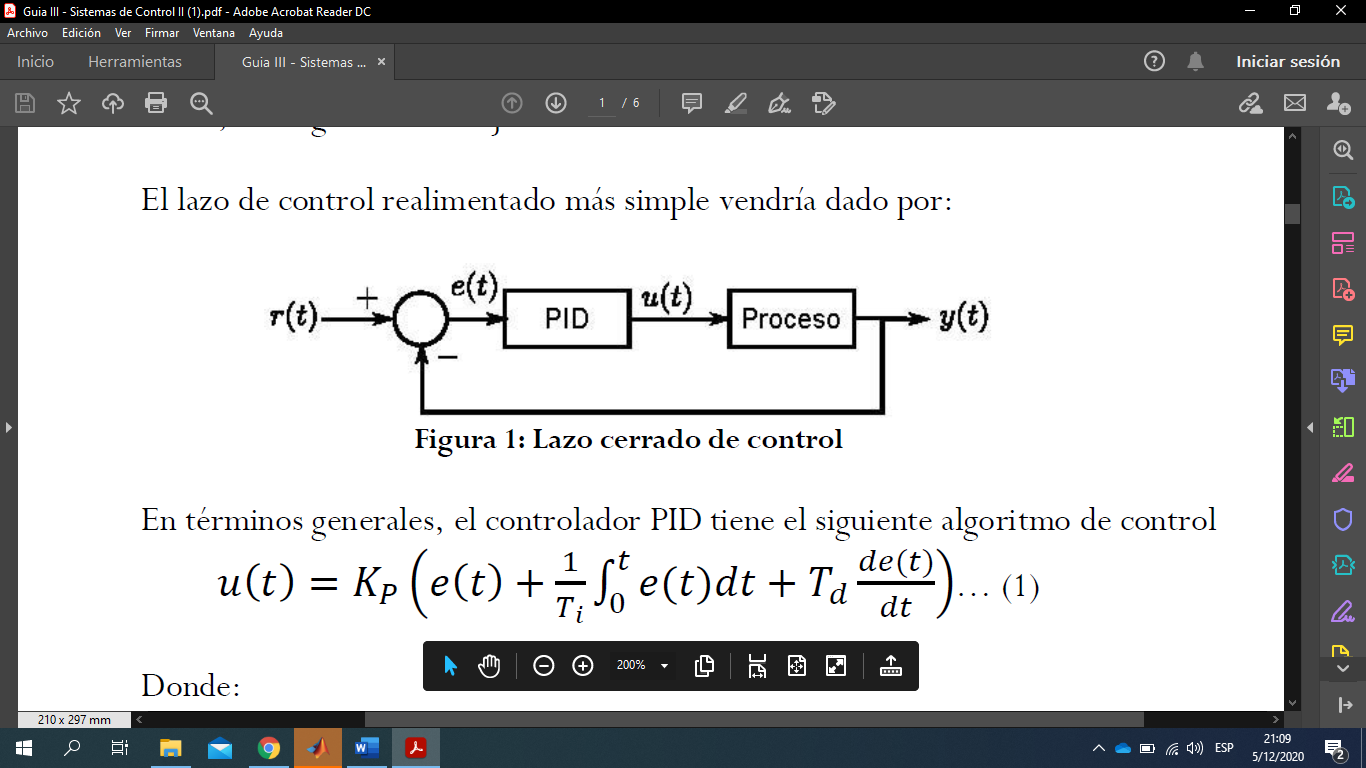Open the Organize Pages tool in right pane
Screen dimensions: 1366x768
1343,242
